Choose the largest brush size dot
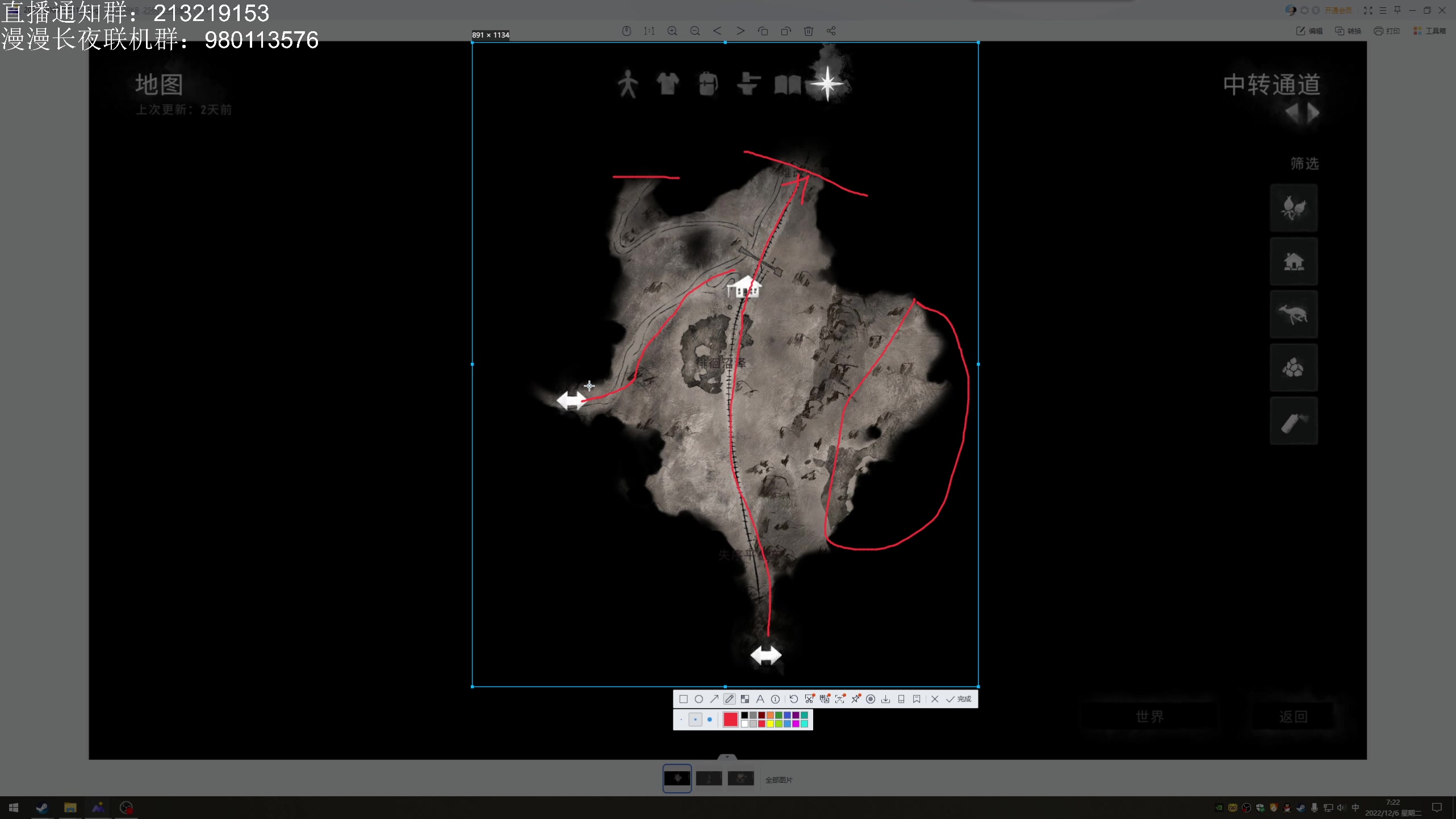 coord(710,720)
